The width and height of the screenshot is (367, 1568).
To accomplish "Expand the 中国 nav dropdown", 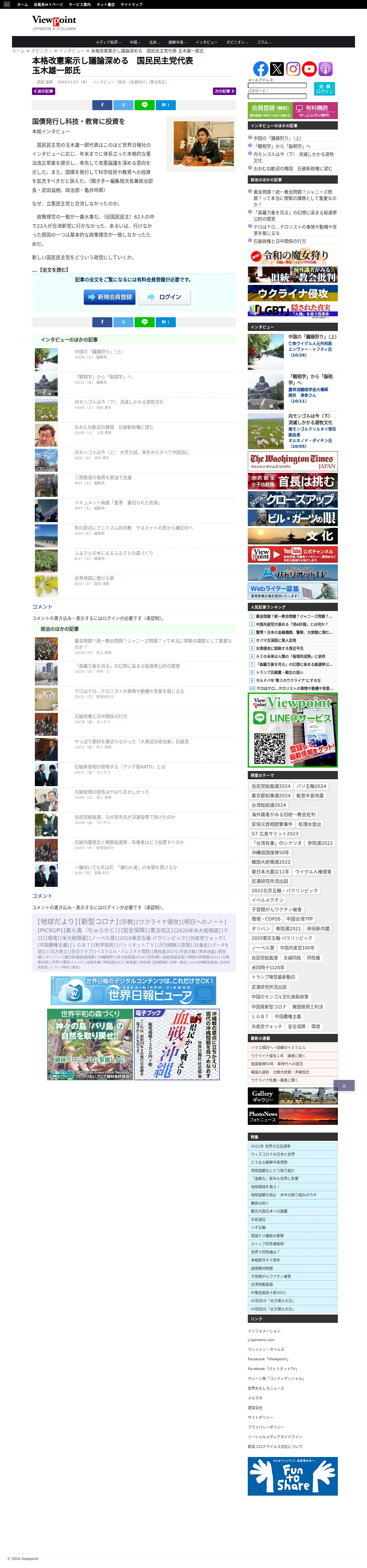I will (135, 42).
